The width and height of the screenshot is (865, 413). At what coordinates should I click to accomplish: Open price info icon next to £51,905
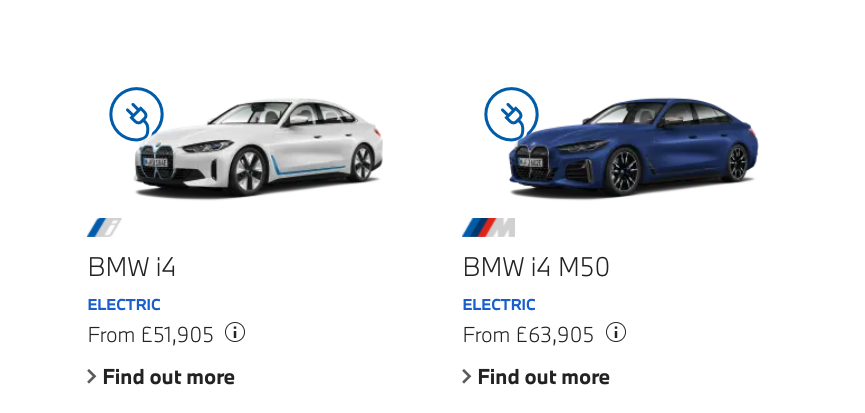(x=235, y=332)
